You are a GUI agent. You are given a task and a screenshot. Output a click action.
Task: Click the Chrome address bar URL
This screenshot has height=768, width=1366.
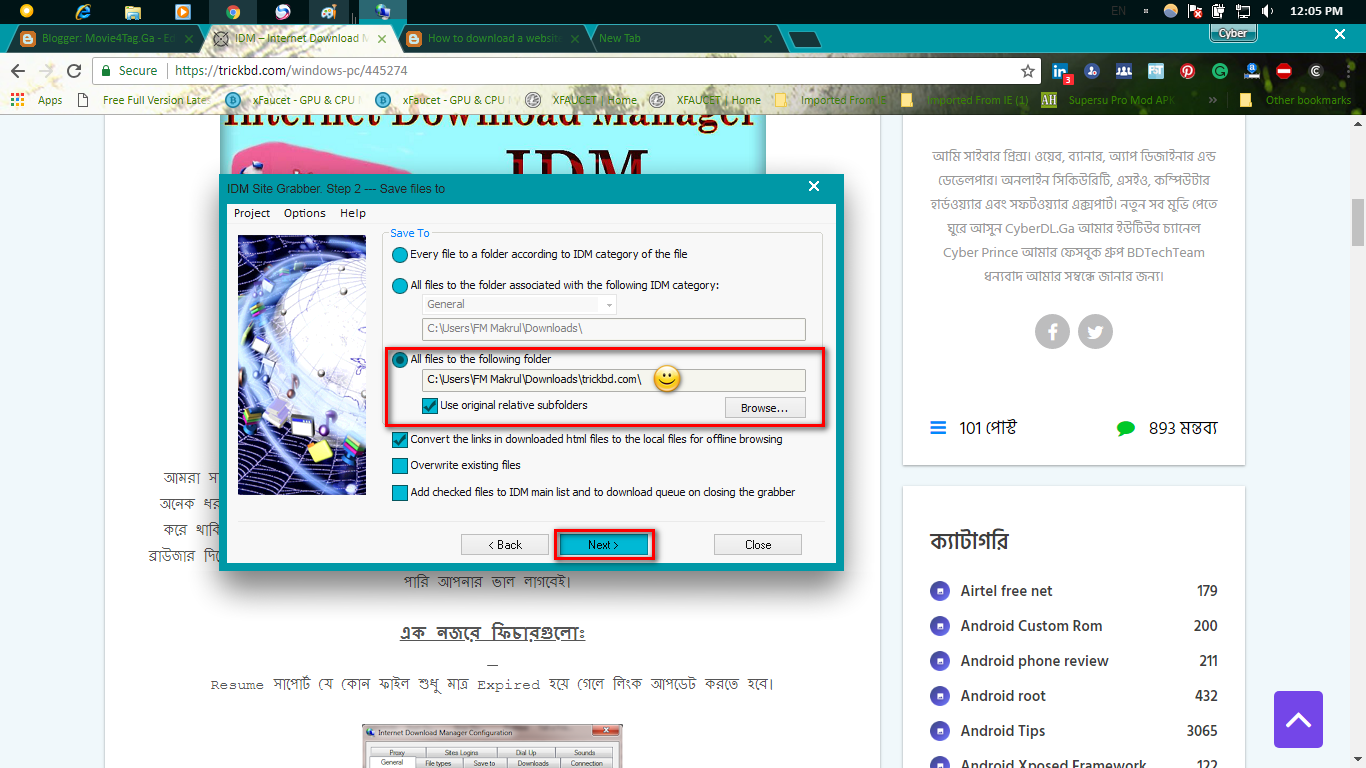(291, 71)
